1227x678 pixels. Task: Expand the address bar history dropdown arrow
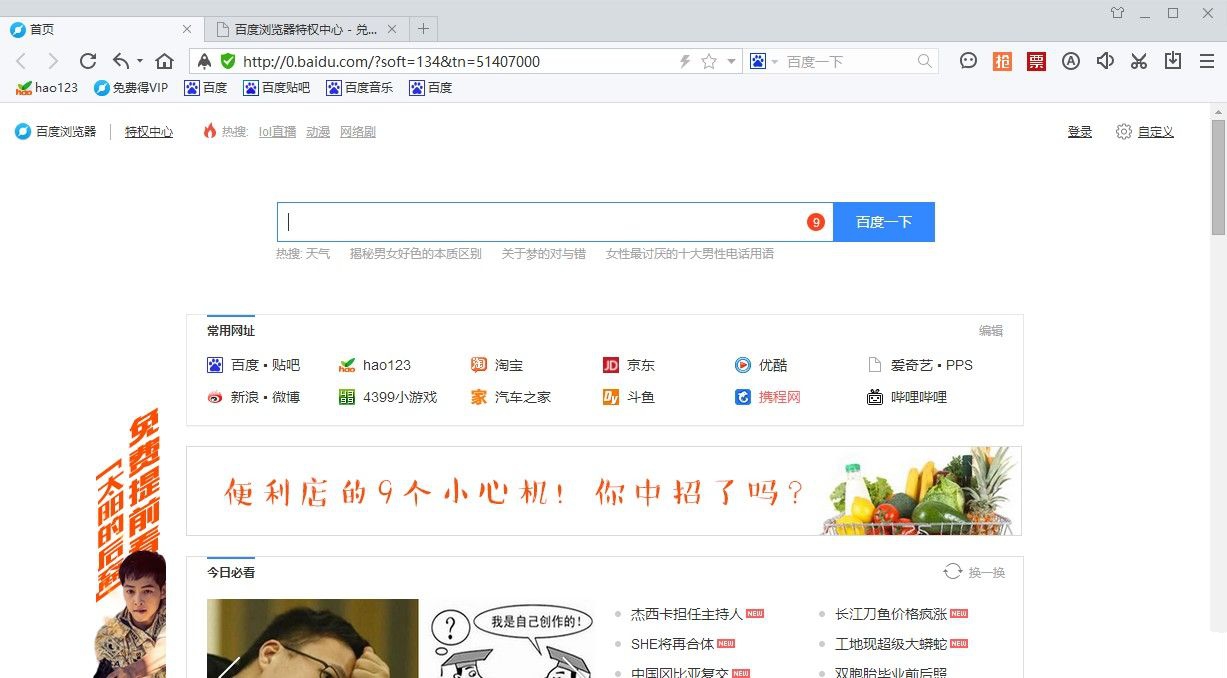(x=732, y=61)
